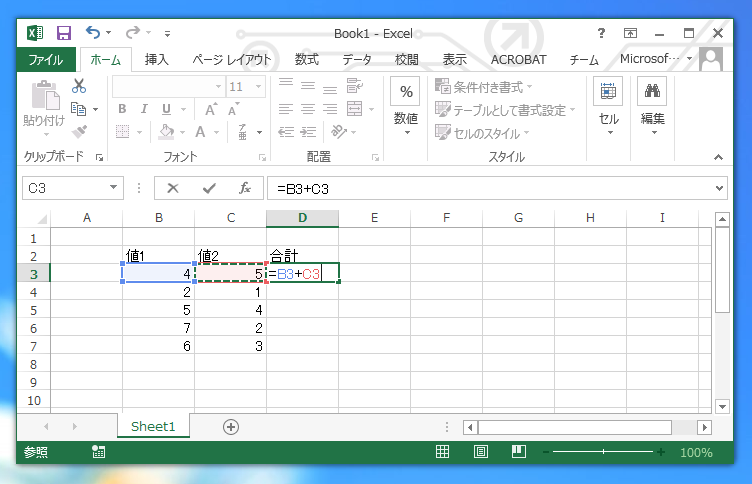Open the font name combo box
The image size is (752, 484).
click(168, 86)
